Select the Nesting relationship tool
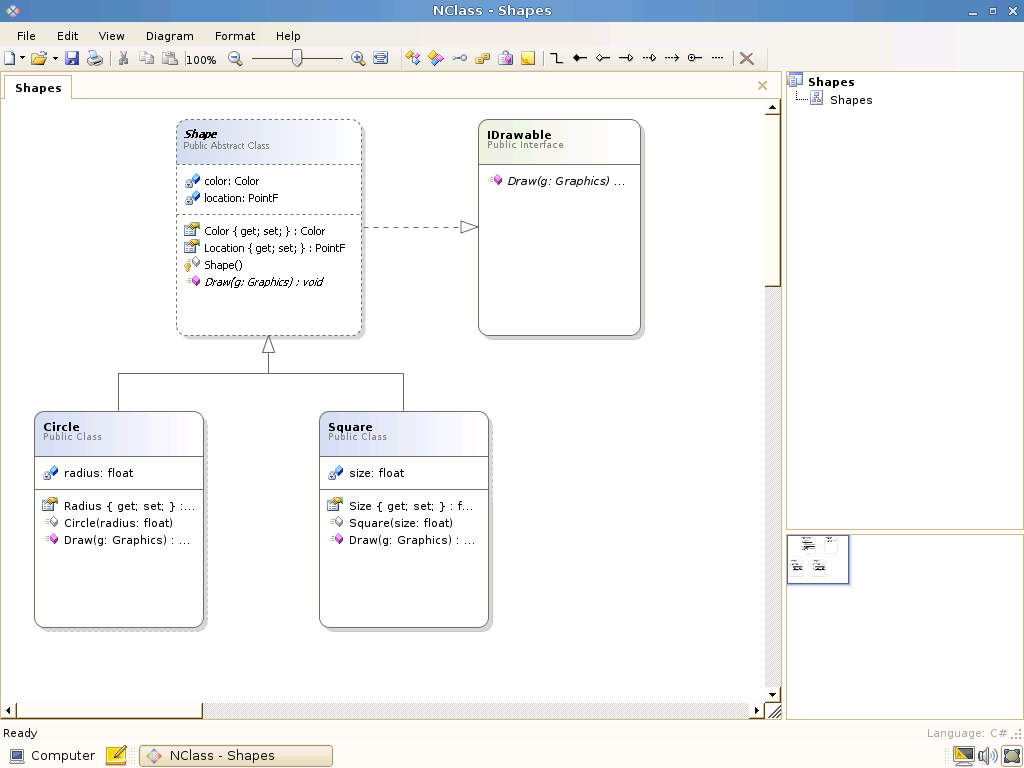 click(695, 58)
